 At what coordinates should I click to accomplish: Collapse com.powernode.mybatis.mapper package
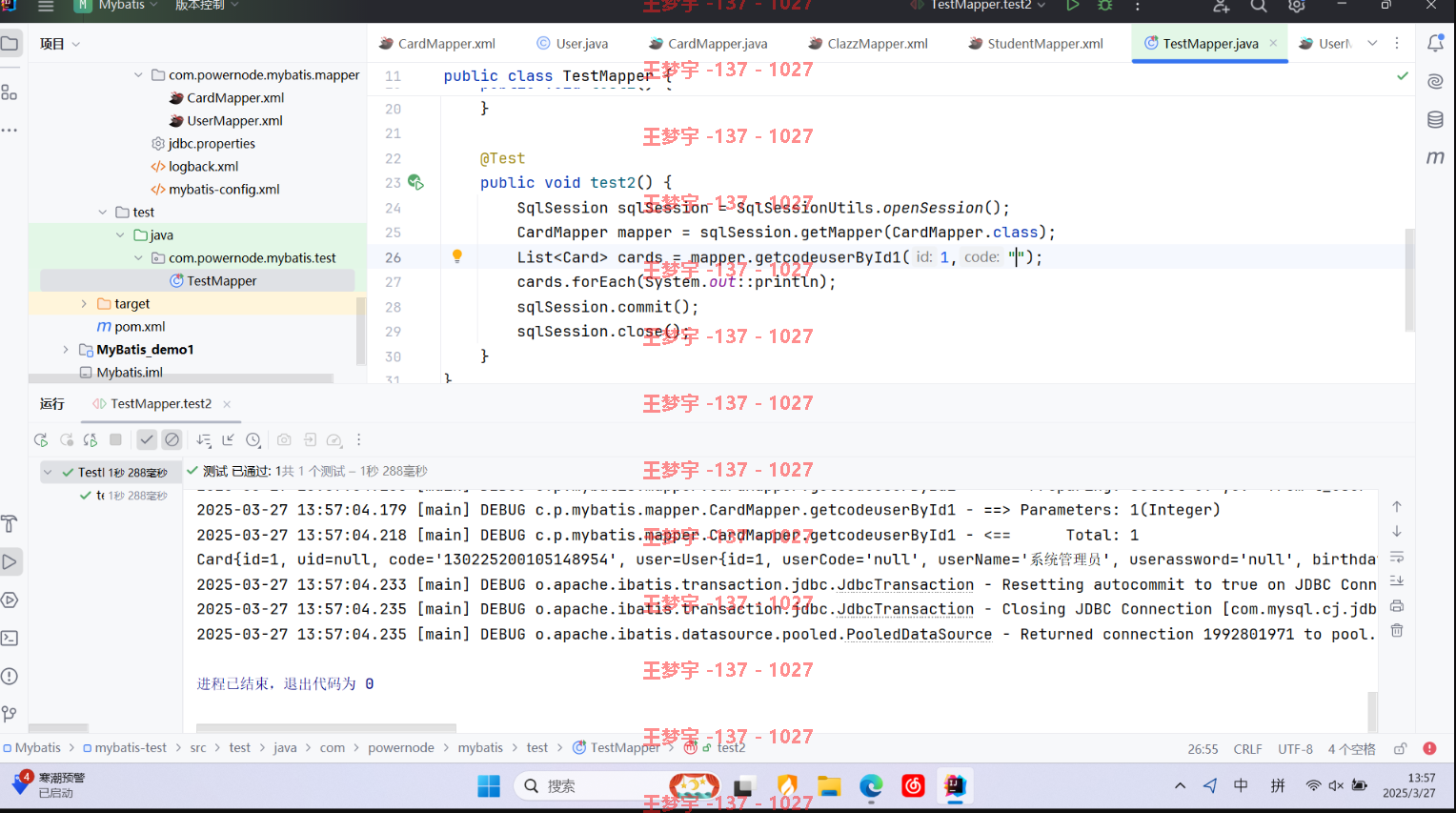coord(138,74)
